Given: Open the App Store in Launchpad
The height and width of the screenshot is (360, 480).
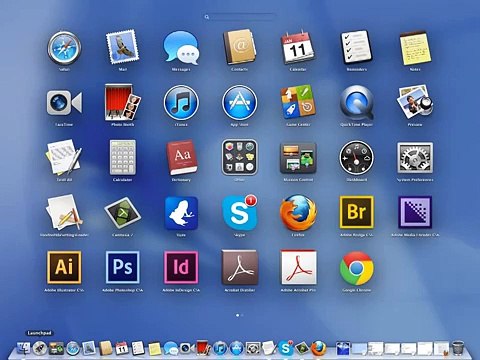Looking at the screenshot, I should [x=239, y=102].
